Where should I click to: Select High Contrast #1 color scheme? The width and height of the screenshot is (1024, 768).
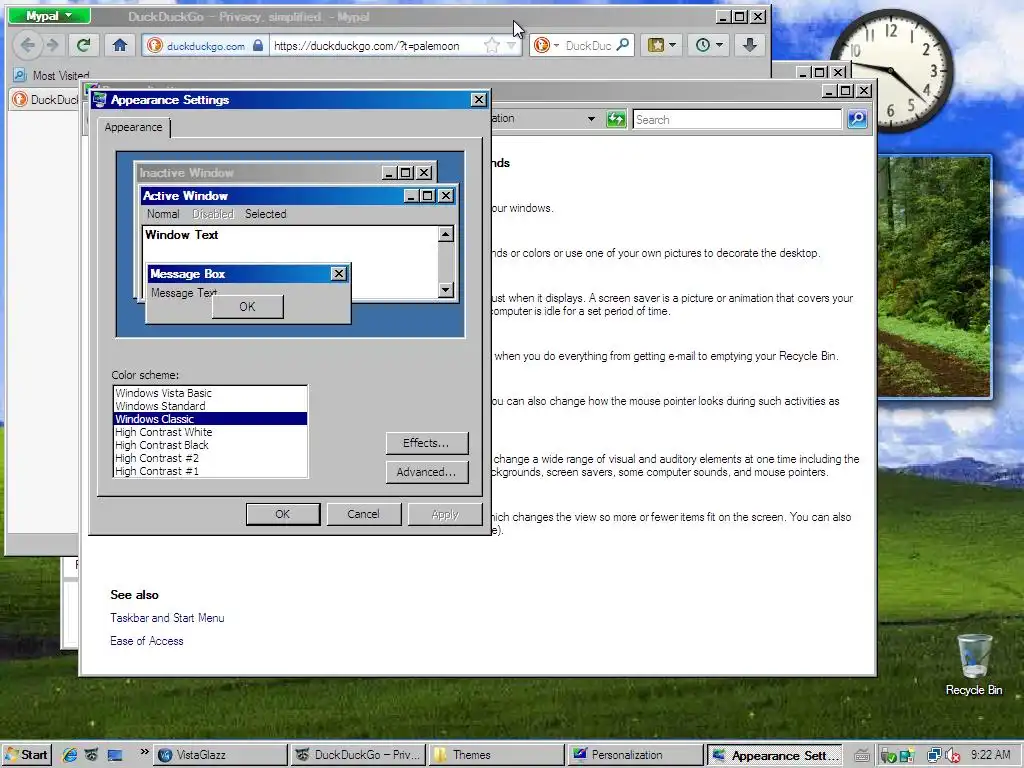click(210, 471)
